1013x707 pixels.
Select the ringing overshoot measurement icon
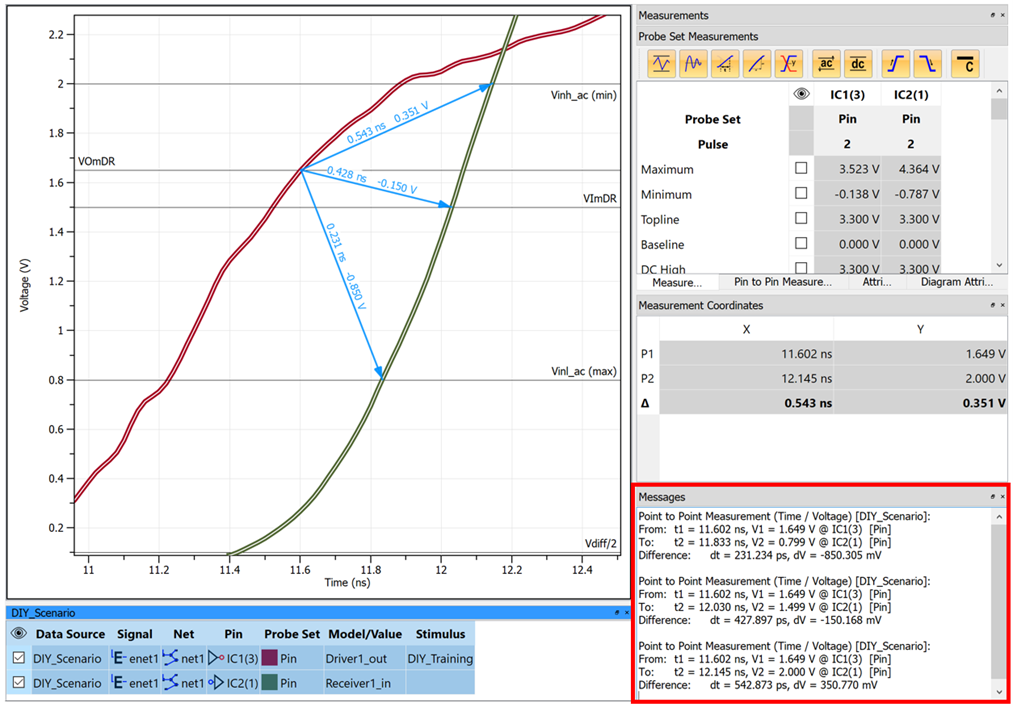(693, 64)
